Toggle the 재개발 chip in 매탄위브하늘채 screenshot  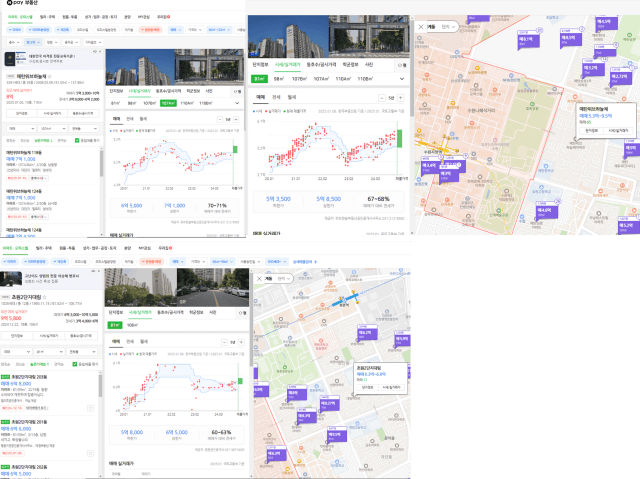pos(129,30)
